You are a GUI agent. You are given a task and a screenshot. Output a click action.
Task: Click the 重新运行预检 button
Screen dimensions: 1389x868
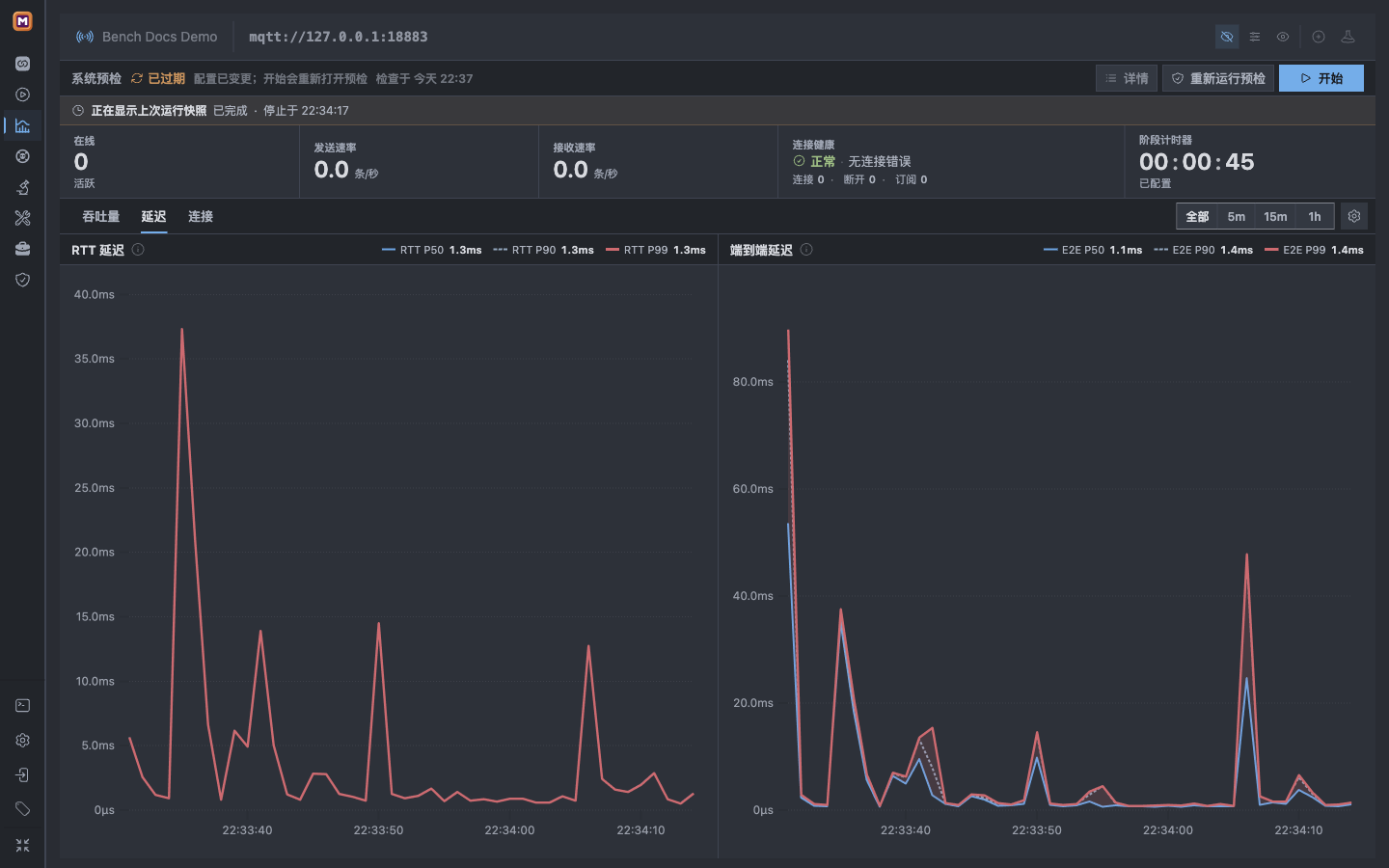[1218, 78]
